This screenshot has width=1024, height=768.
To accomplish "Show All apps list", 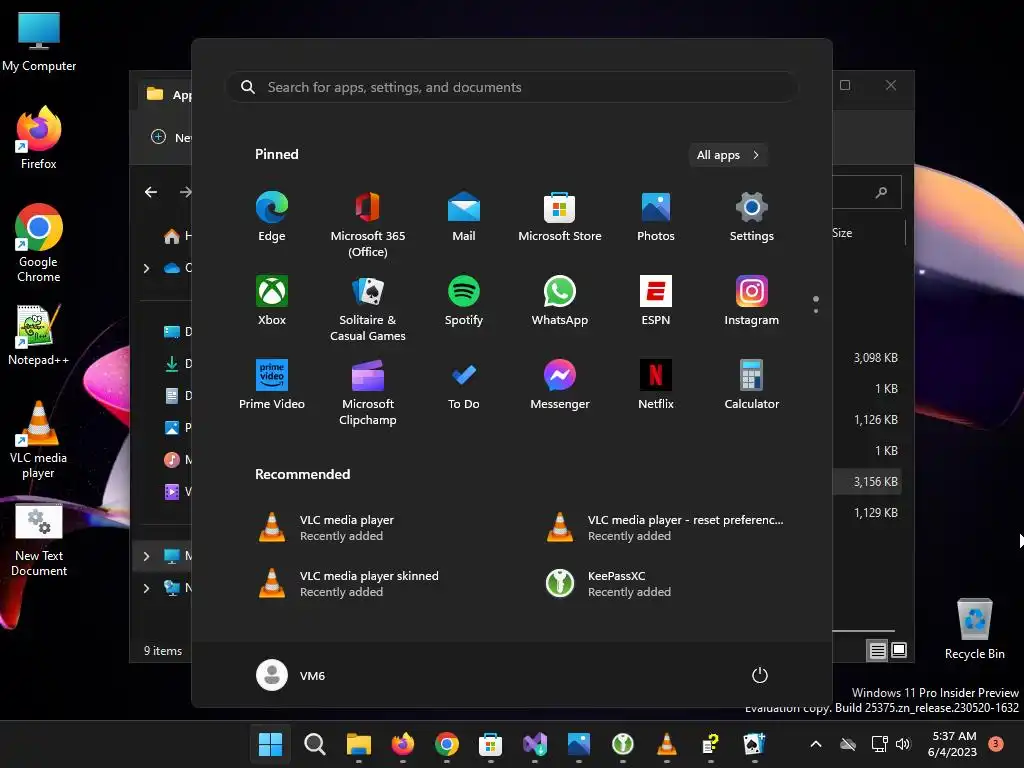I will 728,155.
